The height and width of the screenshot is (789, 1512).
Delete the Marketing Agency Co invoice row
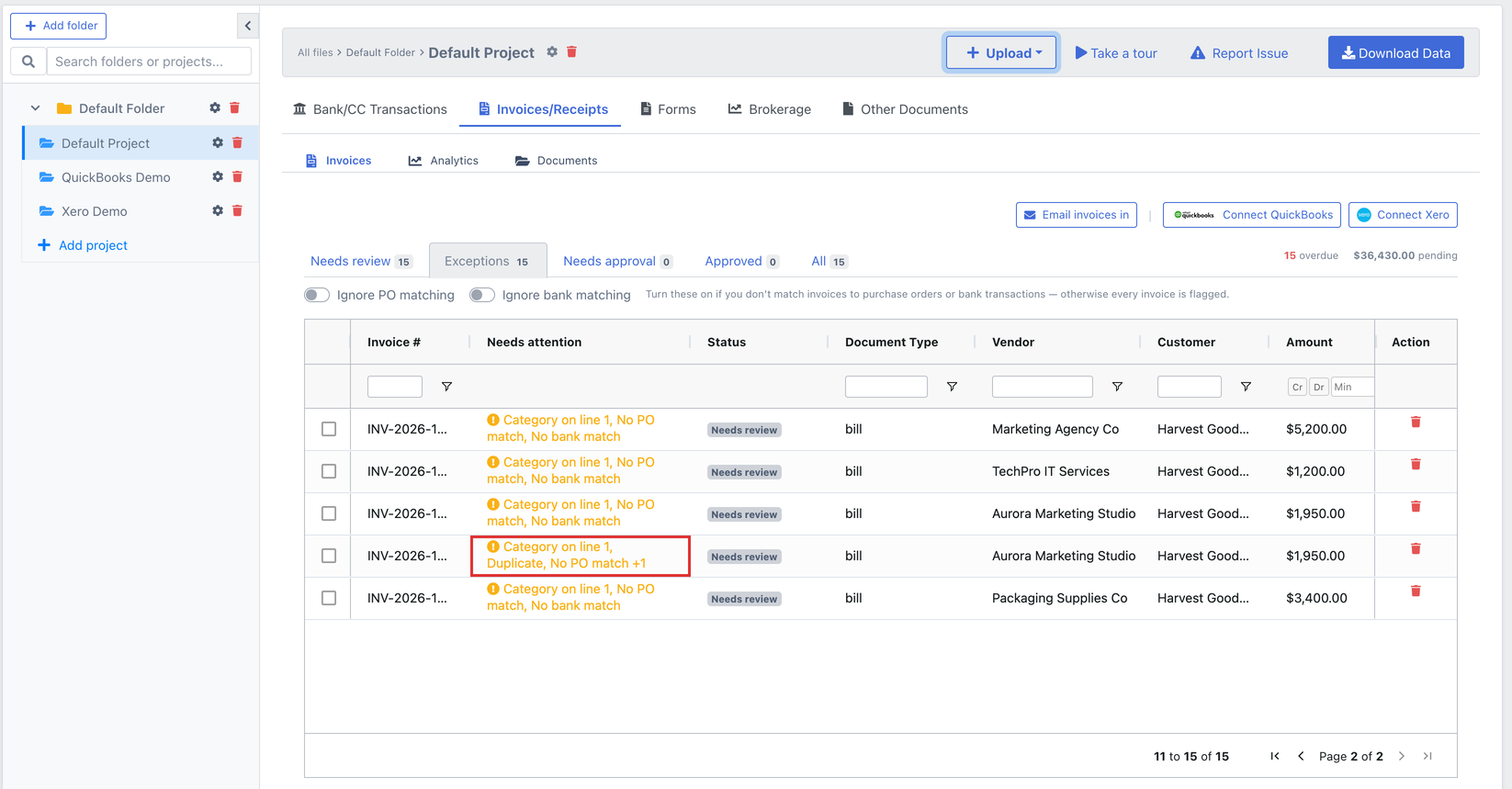pos(1416,423)
